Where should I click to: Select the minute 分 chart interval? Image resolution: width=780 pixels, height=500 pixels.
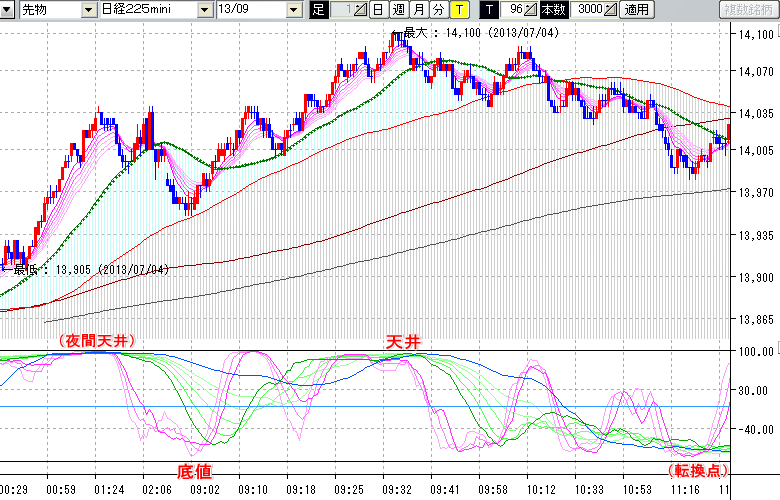pyautogui.click(x=438, y=10)
